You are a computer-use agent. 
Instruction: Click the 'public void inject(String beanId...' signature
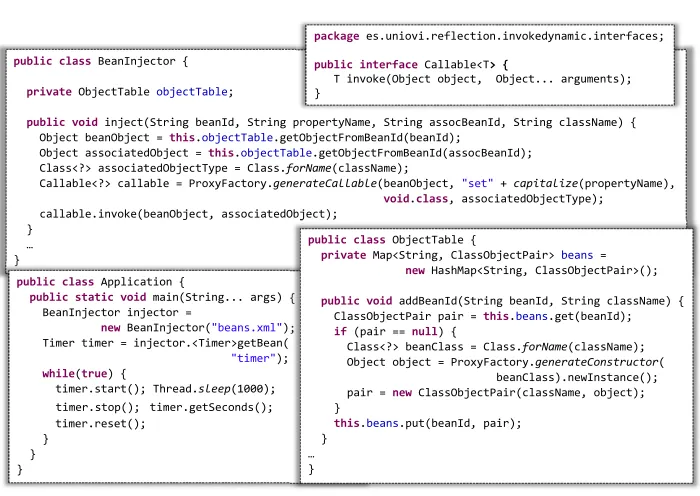(x=331, y=122)
